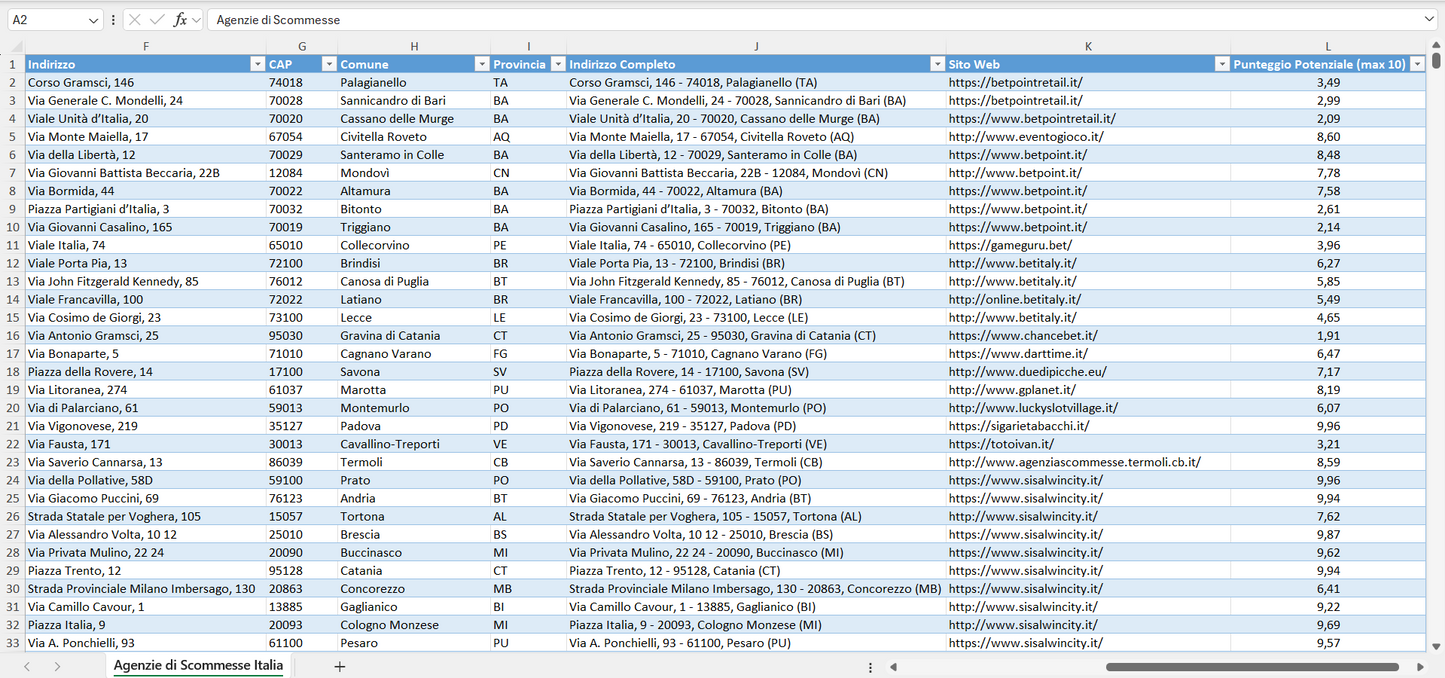The image size is (1445, 678).
Task: Click the kebab menu near the sheet tabs
Action: tap(869, 666)
